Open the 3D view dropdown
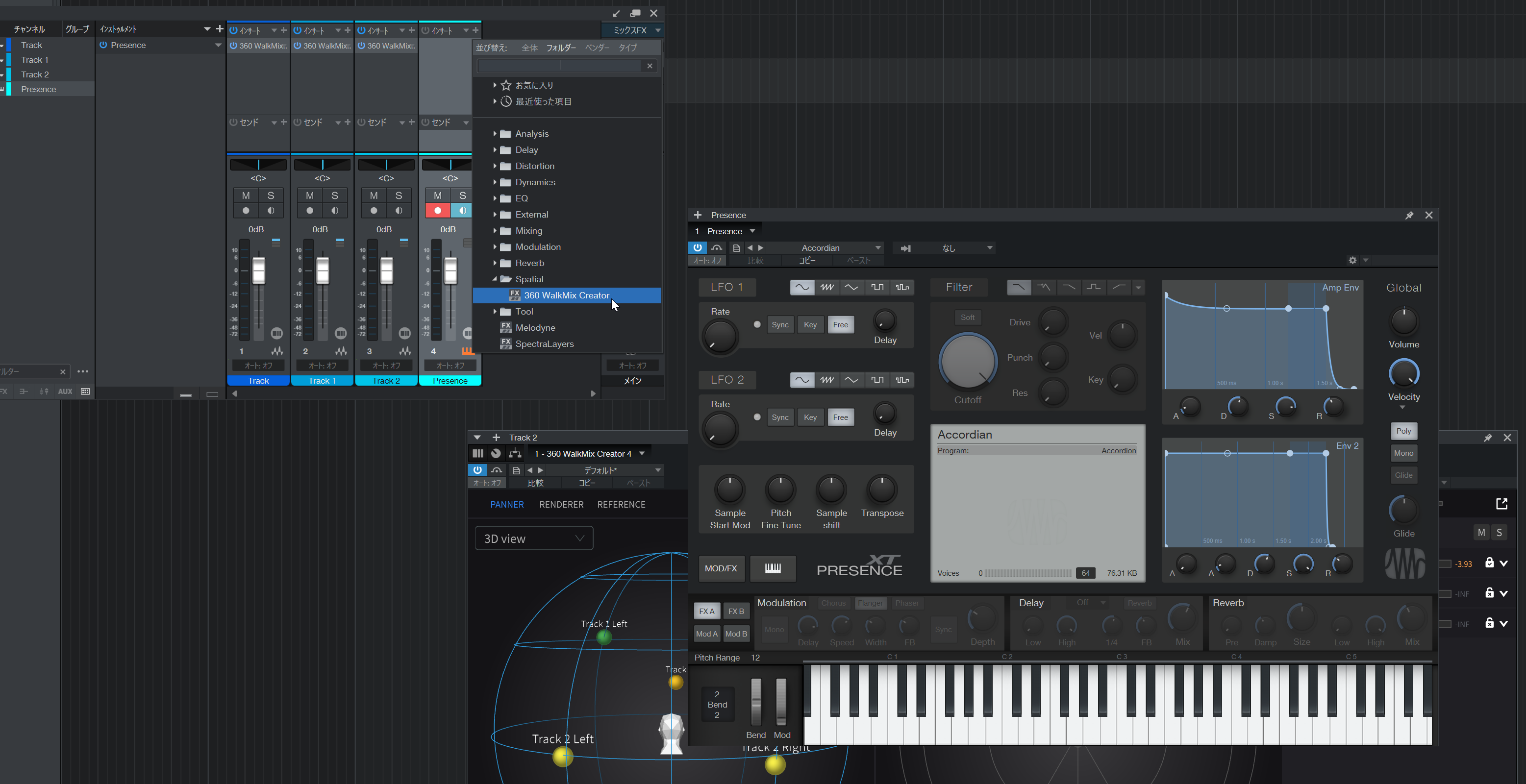This screenshot has width=1526, height=784. click(534, 538)
